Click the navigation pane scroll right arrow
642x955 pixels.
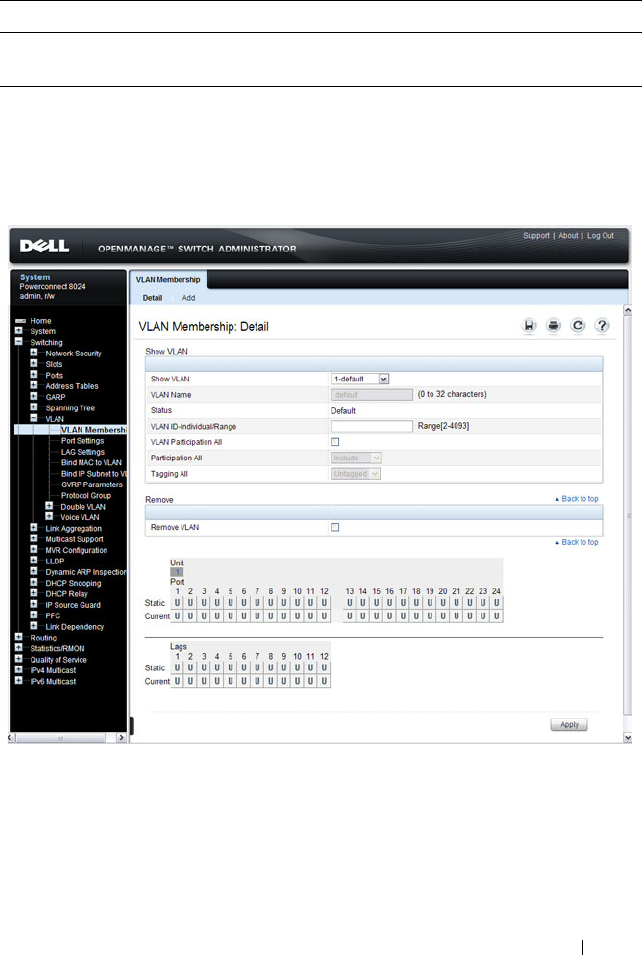[121, 738]
